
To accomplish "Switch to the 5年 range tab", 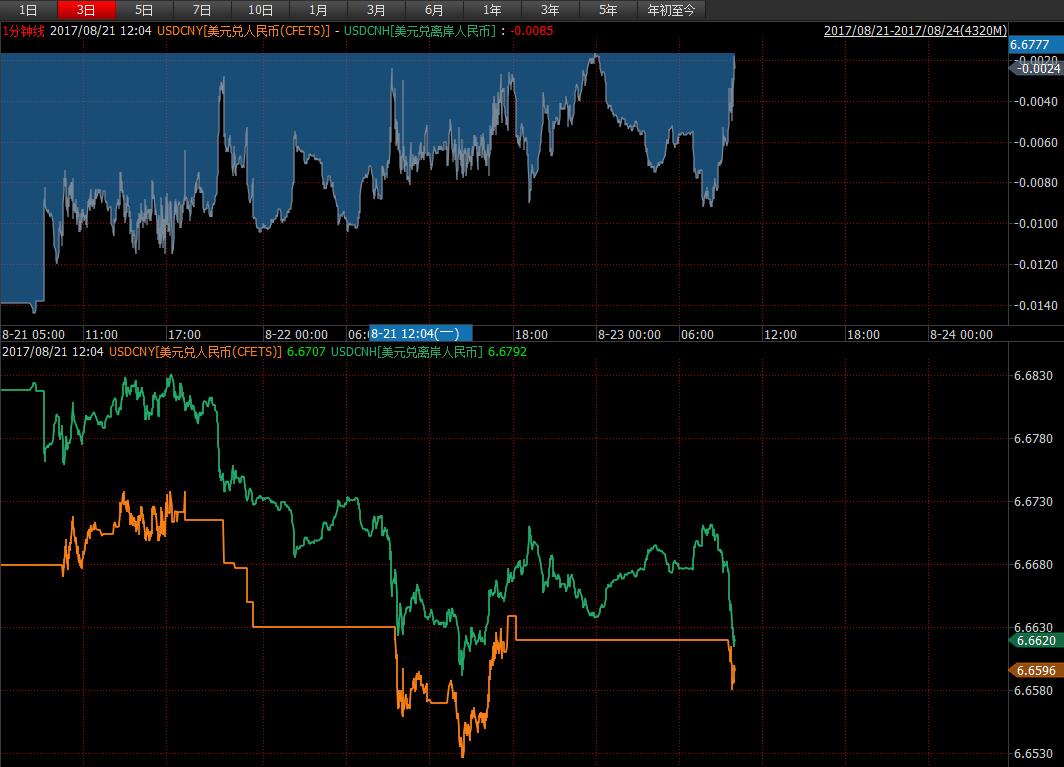I will pos(608,10).
